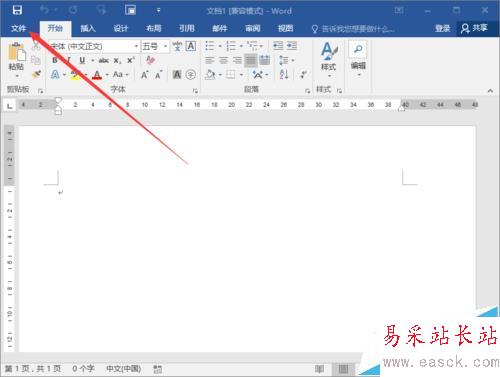Click the Font Color red A
The height and width of the screenshot is (377, 500).
[x=97, y=75]
